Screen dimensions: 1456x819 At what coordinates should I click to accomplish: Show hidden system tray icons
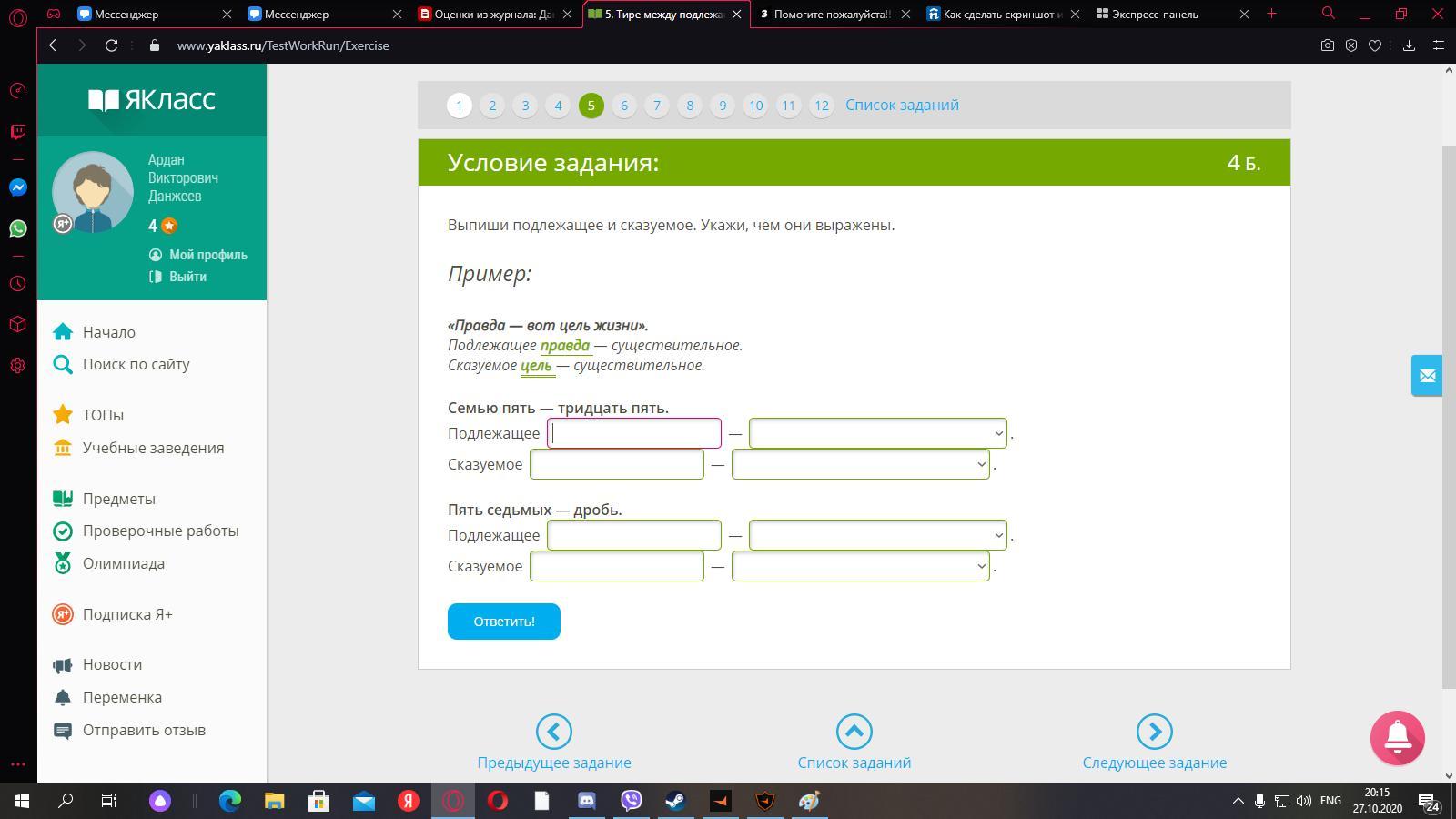(1238, 801)
